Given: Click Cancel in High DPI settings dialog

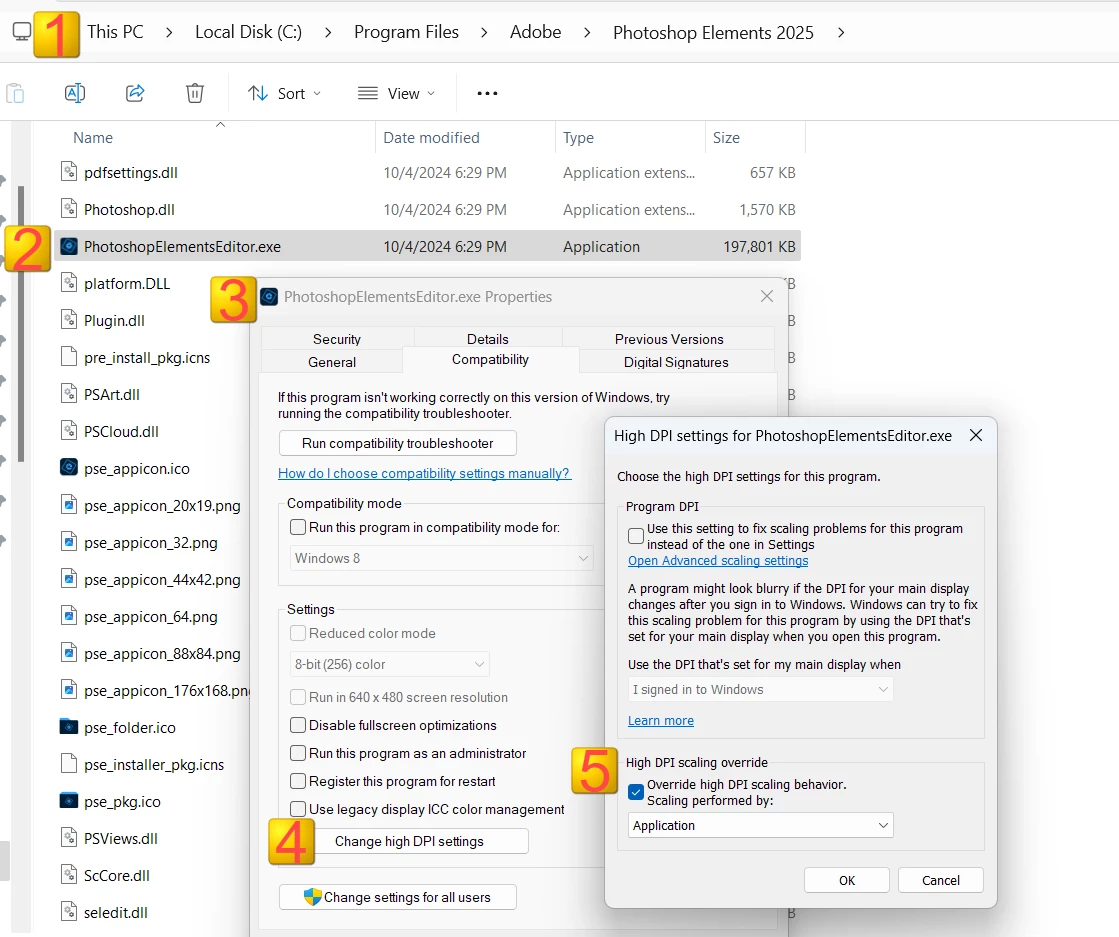Looking at the screenshot, I should [941, 880].
